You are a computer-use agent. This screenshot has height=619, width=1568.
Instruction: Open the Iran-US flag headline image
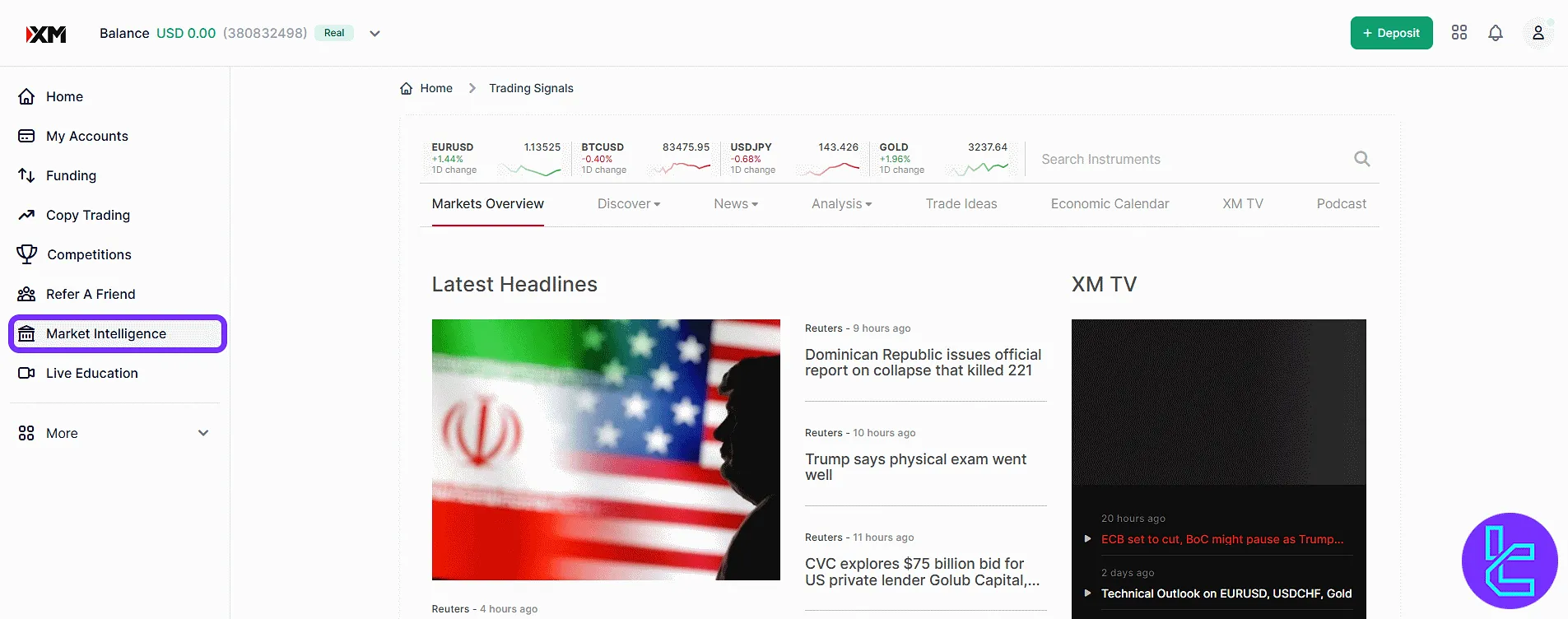click(x=606, y=449)
